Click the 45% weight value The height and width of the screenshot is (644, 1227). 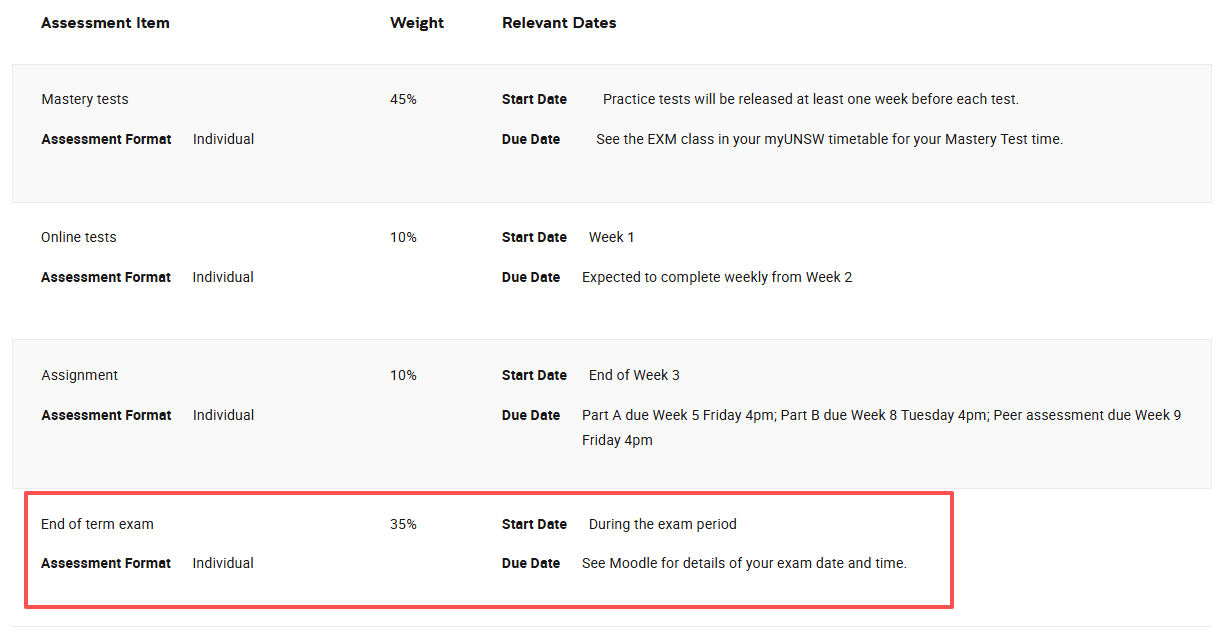(x=403, y=99)
